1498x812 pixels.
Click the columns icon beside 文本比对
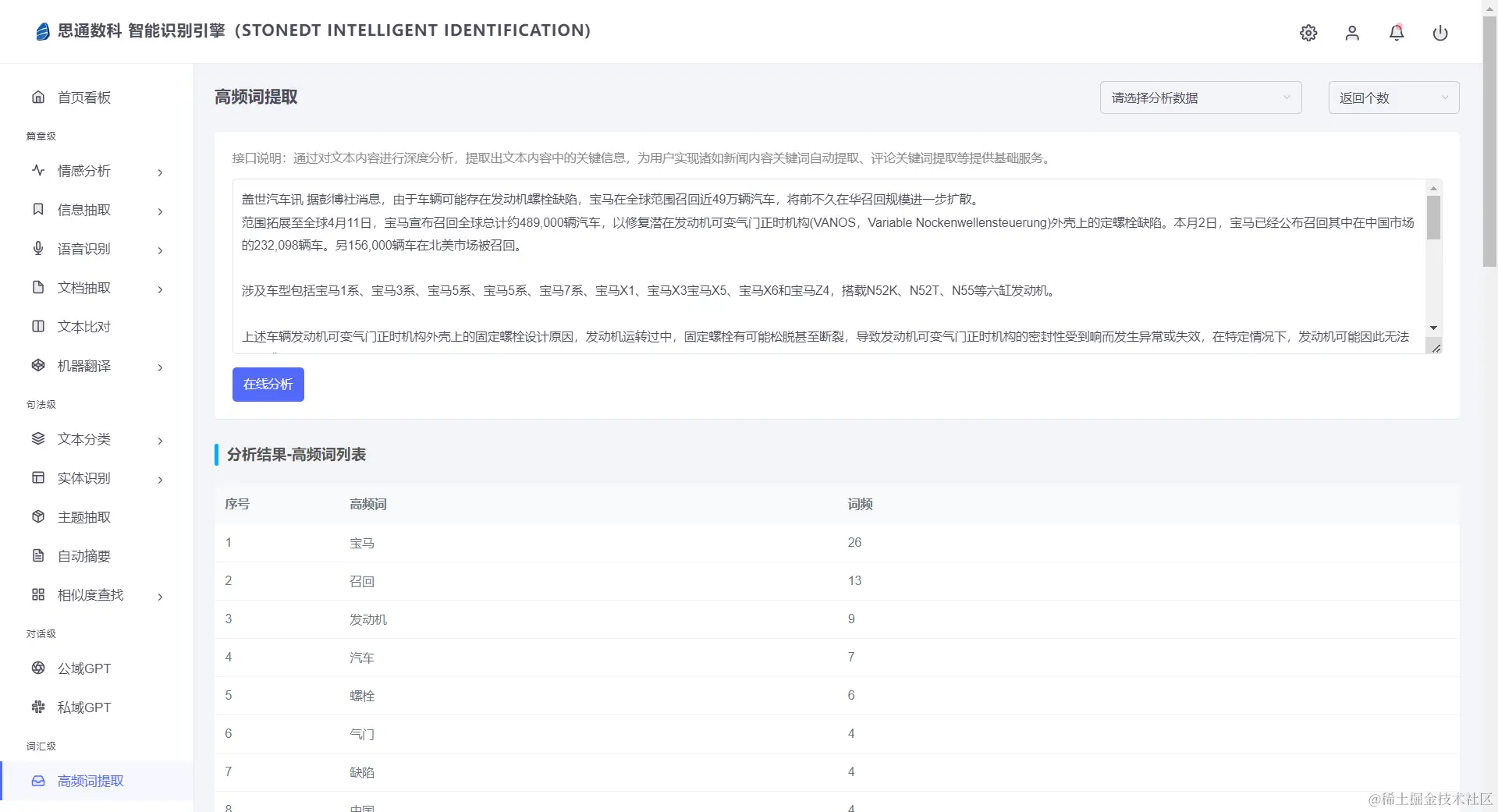click(38, 326)
